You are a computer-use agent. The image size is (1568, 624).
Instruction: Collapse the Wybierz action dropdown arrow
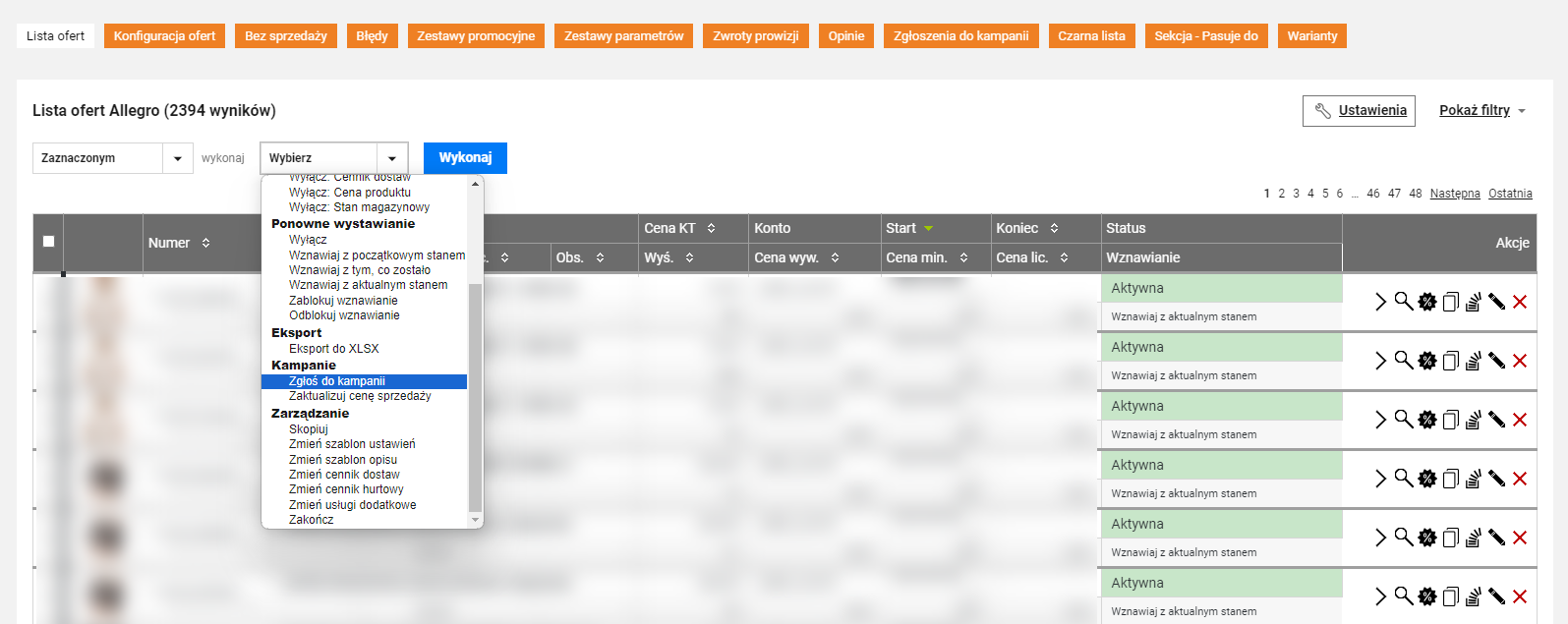[x=392, y=158]
